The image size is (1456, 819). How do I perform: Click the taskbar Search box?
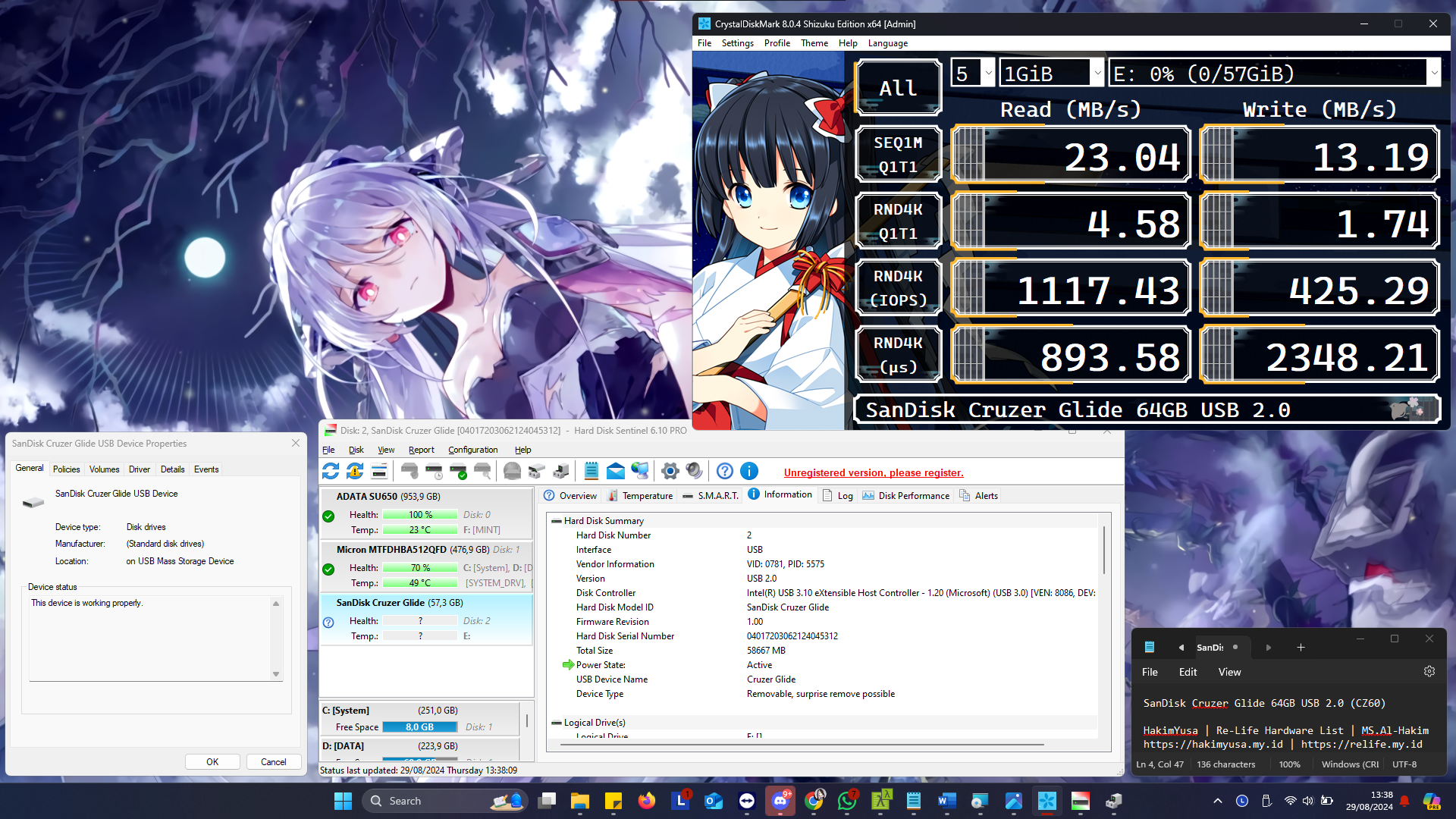point(444,801)
